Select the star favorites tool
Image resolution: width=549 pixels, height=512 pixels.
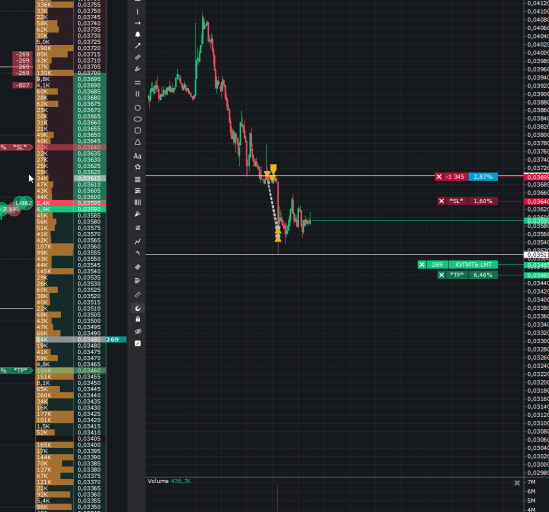pos(138,167)
